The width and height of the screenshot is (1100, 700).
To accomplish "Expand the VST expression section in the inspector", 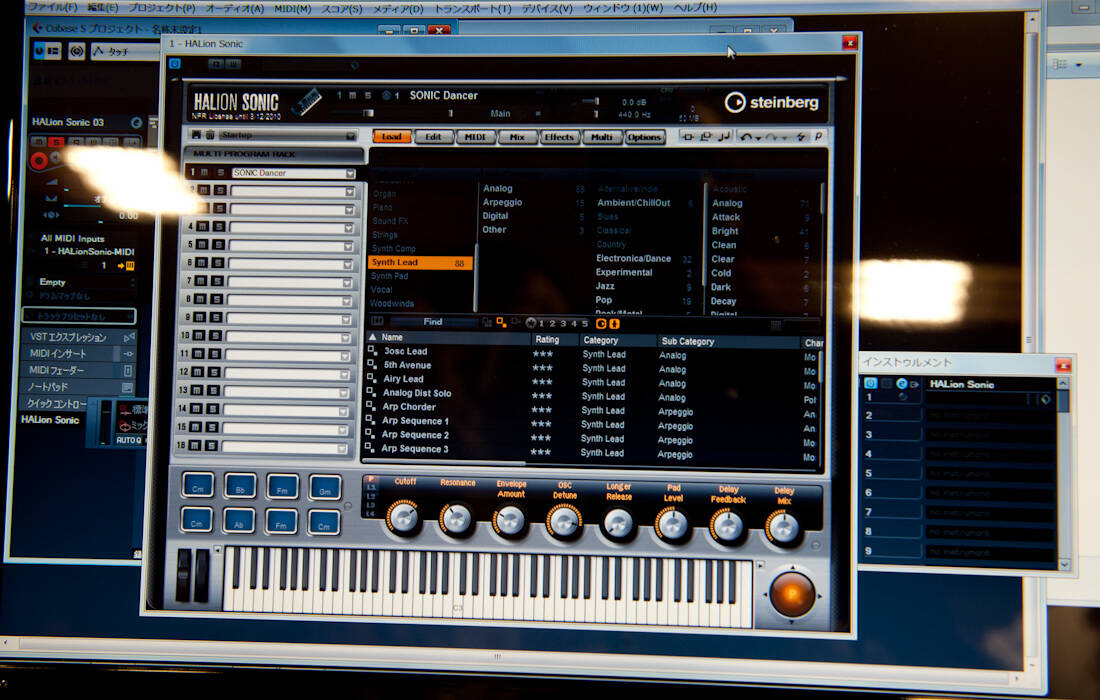I will click(79, 337).
